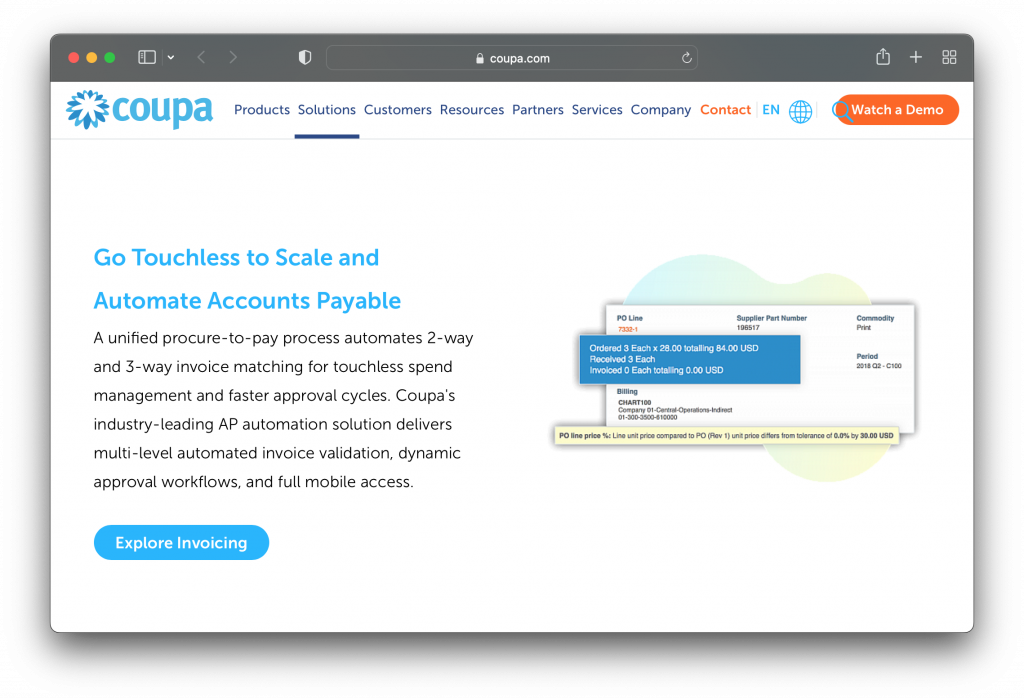Image resolution: width=1024 pixels, height=699 pixels.
Task: Open the Company menu
Action: [x=660, y=110]
